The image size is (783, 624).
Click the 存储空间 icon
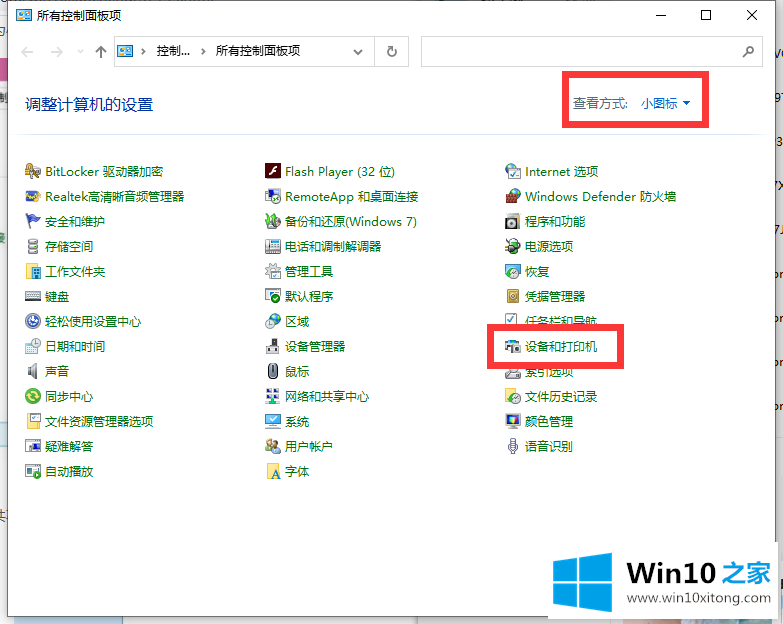click(32, 246)
